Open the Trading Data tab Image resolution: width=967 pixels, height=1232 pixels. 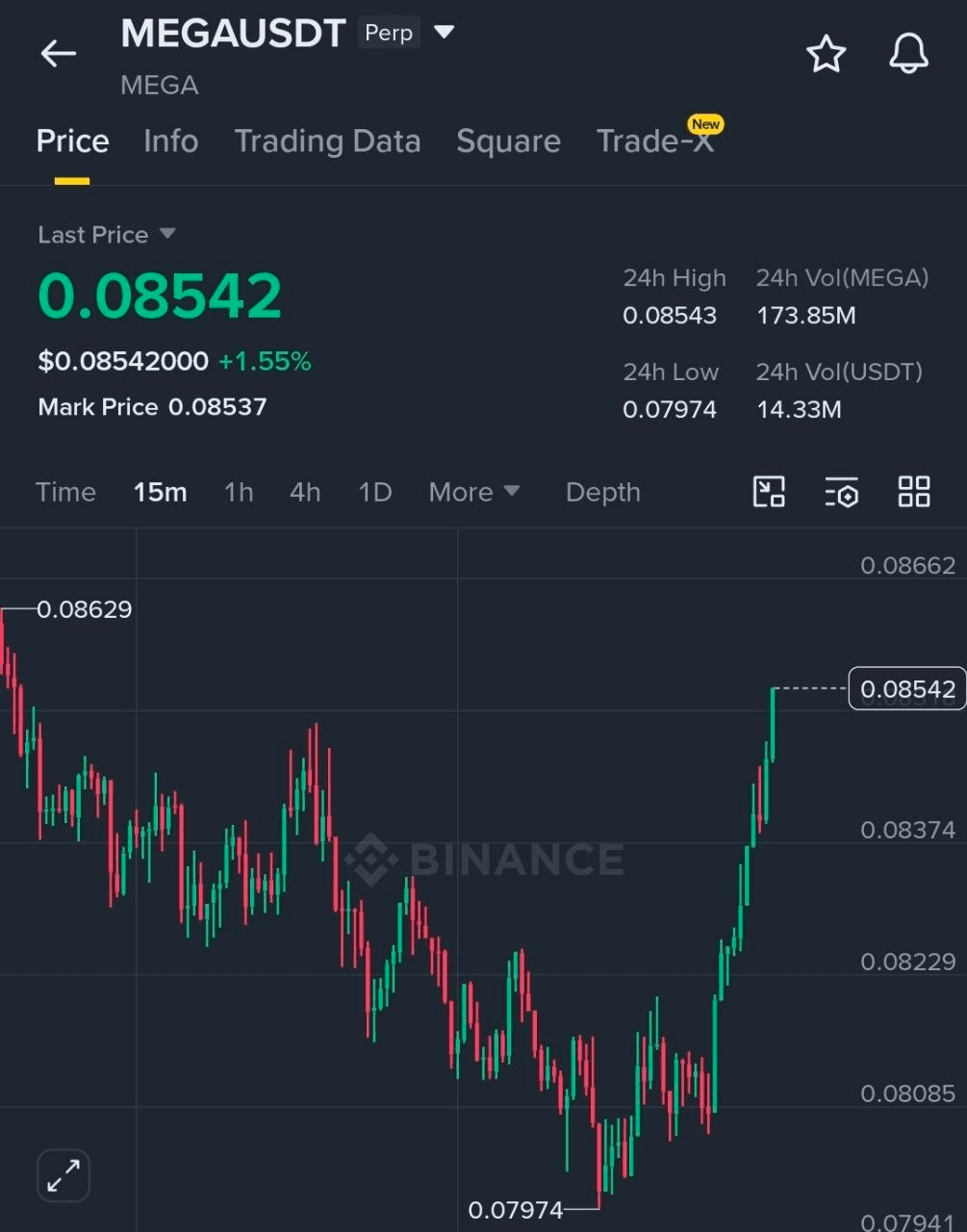tap(327, 141)
